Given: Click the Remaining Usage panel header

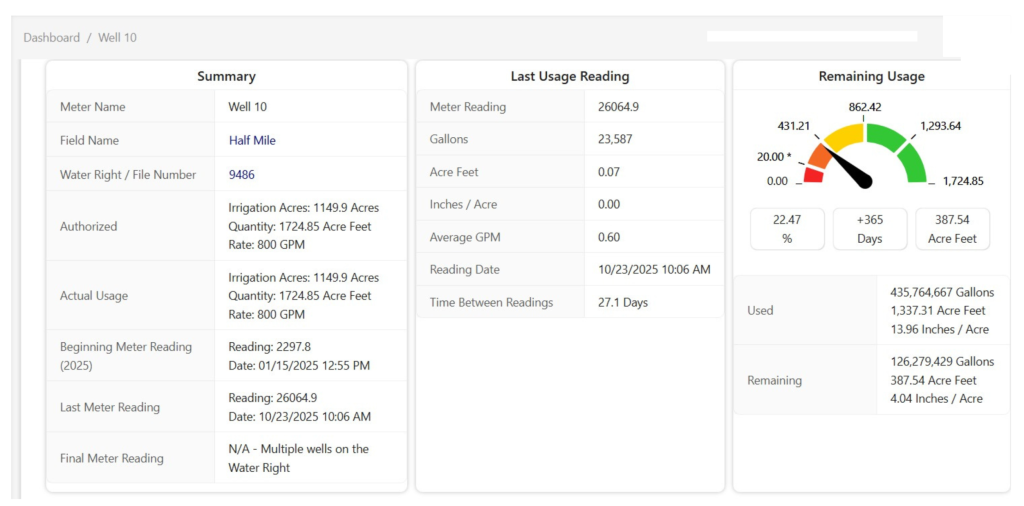Looking at the screenshot, I should 871,76.
